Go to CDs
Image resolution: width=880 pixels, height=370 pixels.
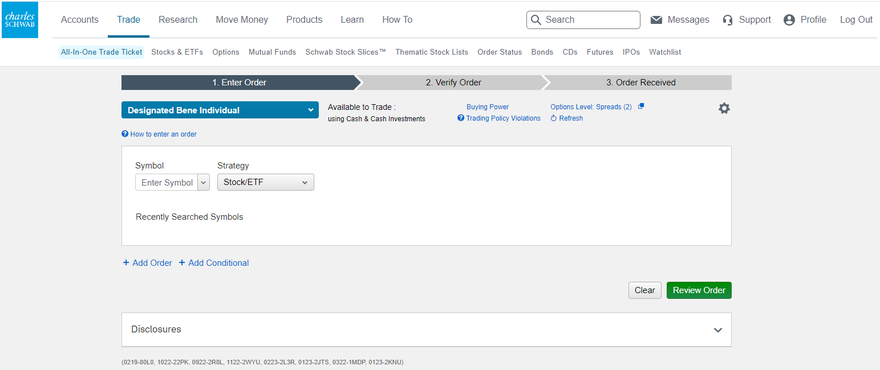pyautogui.click(x=570, y=52)
